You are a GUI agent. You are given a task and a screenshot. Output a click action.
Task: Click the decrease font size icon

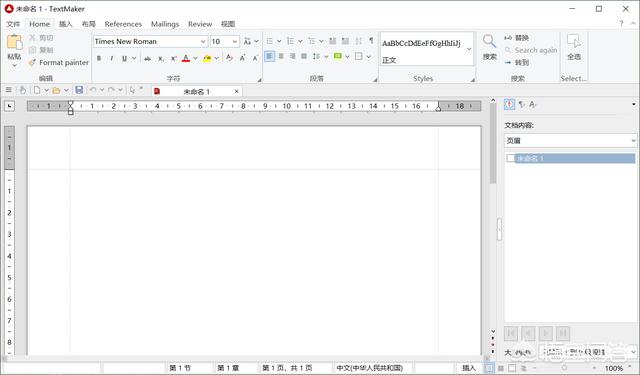(255, 58)
